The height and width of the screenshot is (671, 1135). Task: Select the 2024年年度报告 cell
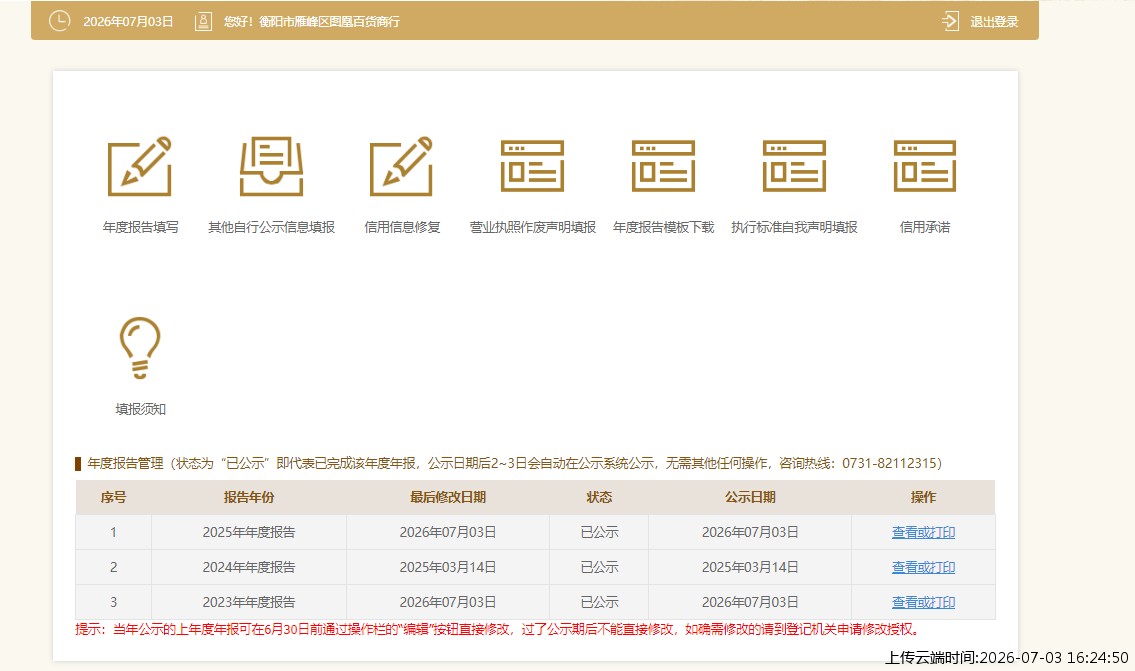(x=248, y=567)
